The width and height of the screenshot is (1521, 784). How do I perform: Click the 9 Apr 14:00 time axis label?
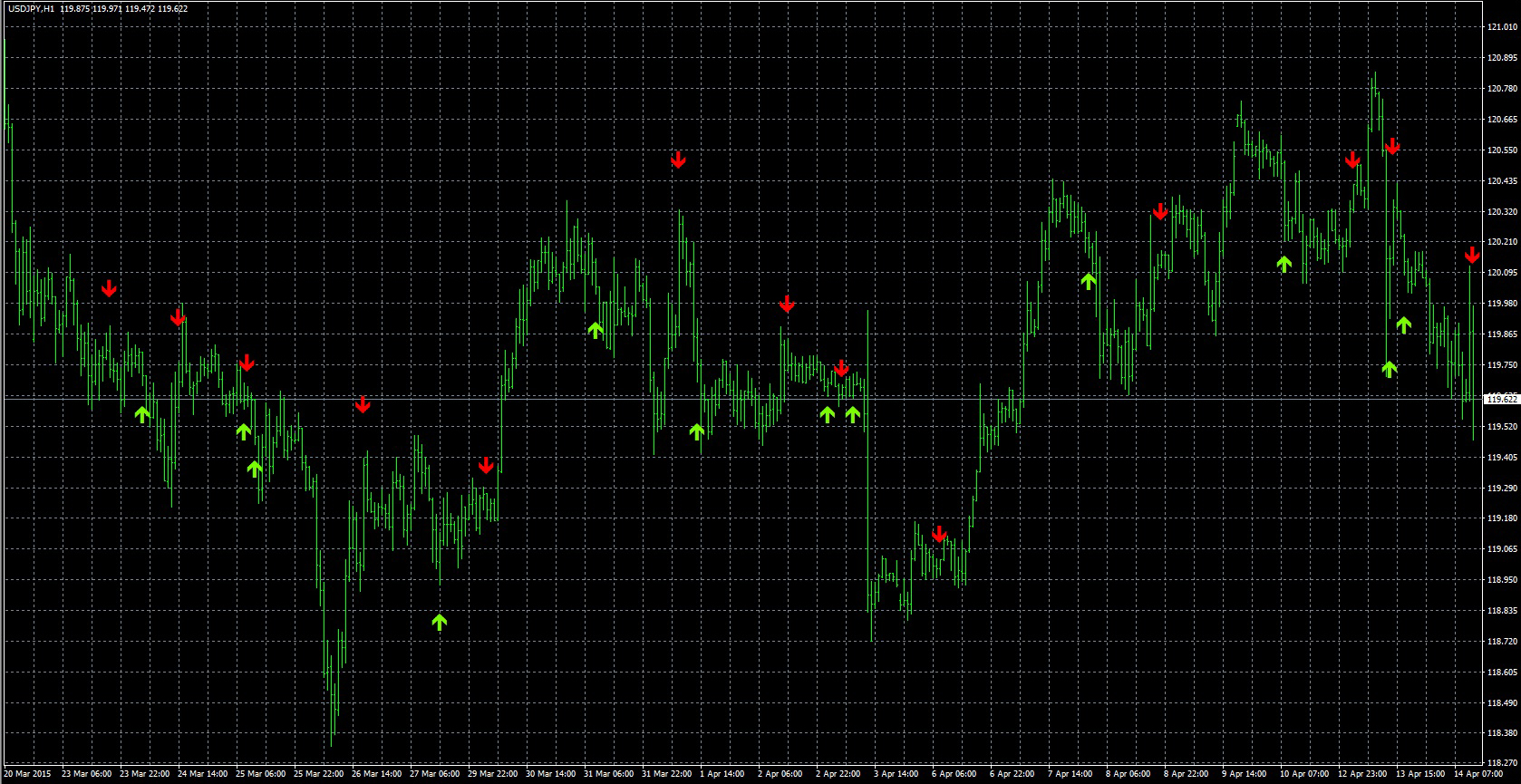pos(1245,774)
